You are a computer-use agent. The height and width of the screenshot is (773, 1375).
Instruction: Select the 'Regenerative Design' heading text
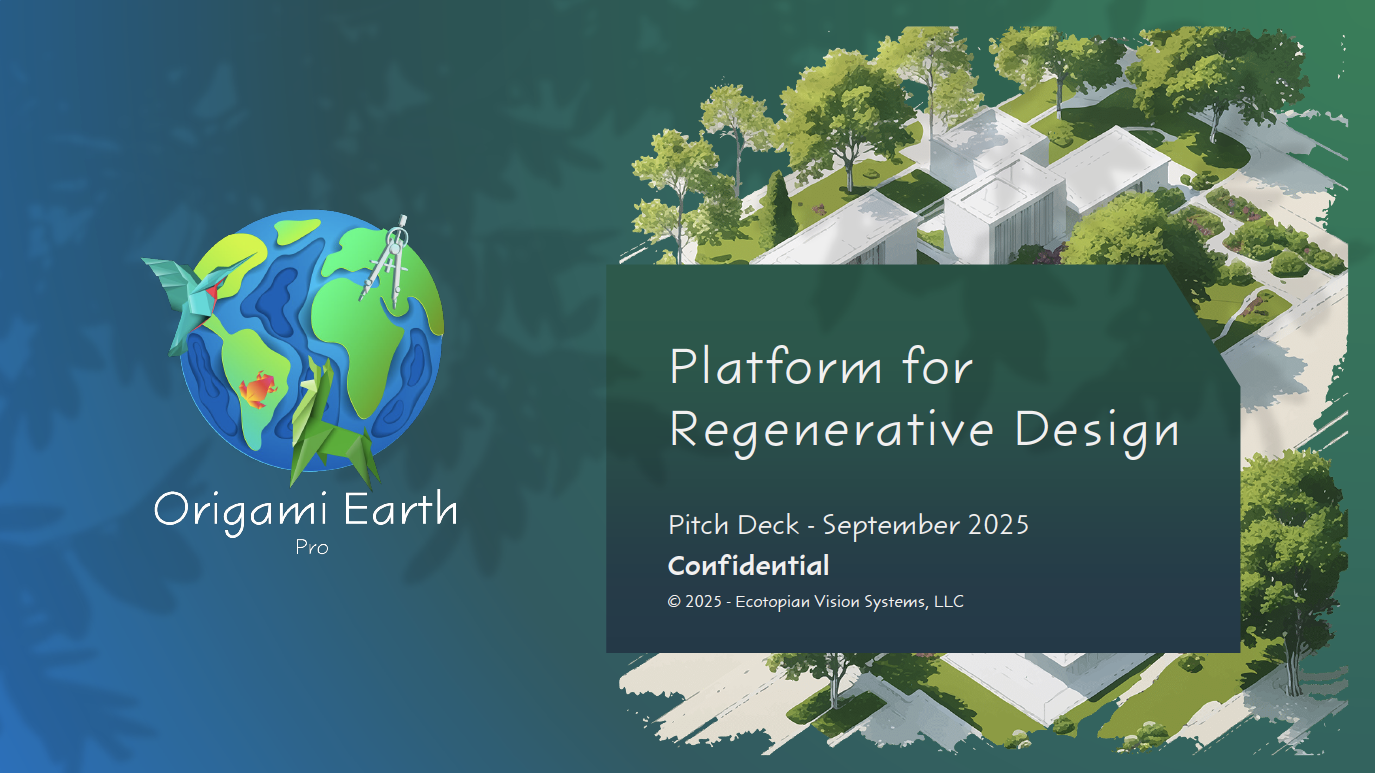(923, 429)
